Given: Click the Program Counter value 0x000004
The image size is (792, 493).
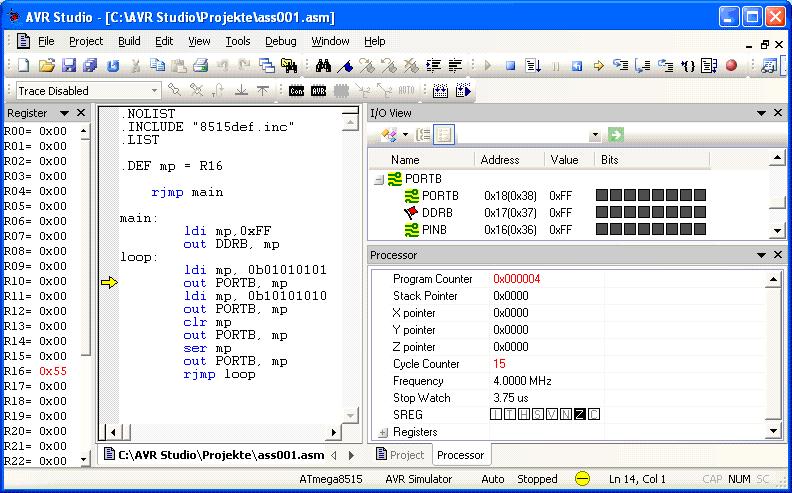Looking at the screenshot, I should (517, 279).
